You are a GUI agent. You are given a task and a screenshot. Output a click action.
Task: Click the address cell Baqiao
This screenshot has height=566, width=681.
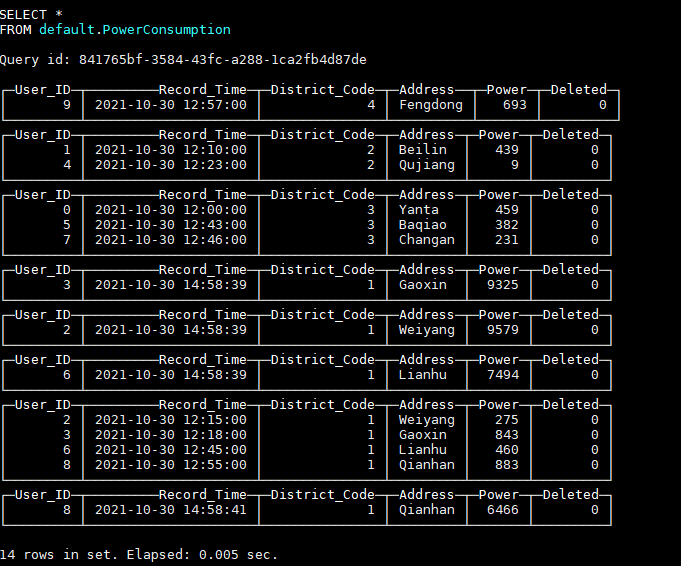click(x=423, y=225)
